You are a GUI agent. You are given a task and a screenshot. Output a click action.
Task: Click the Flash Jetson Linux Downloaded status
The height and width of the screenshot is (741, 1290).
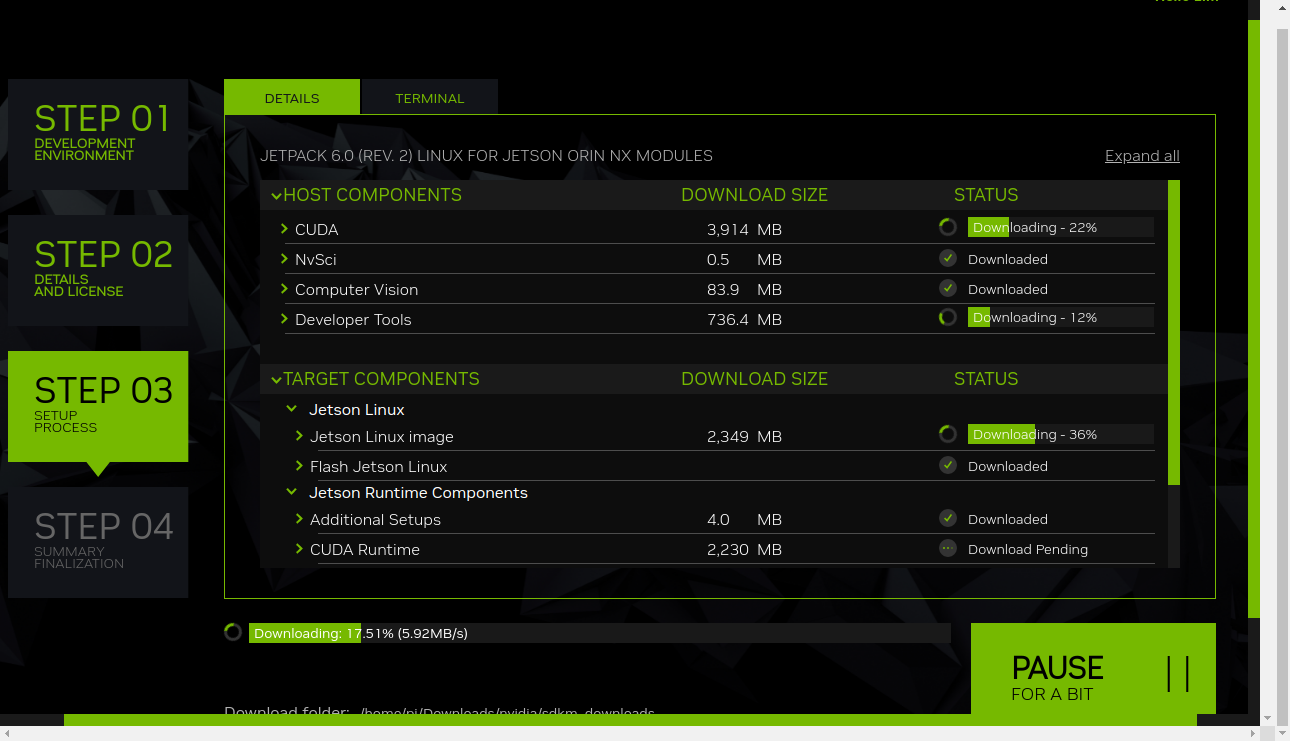pyautogui.click(x=1008, y=466)
